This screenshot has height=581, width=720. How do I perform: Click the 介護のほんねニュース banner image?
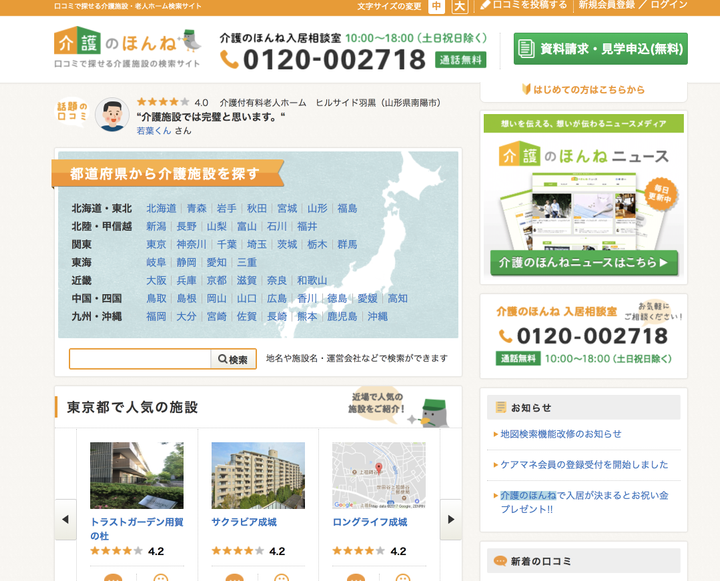tap(584, 197)
